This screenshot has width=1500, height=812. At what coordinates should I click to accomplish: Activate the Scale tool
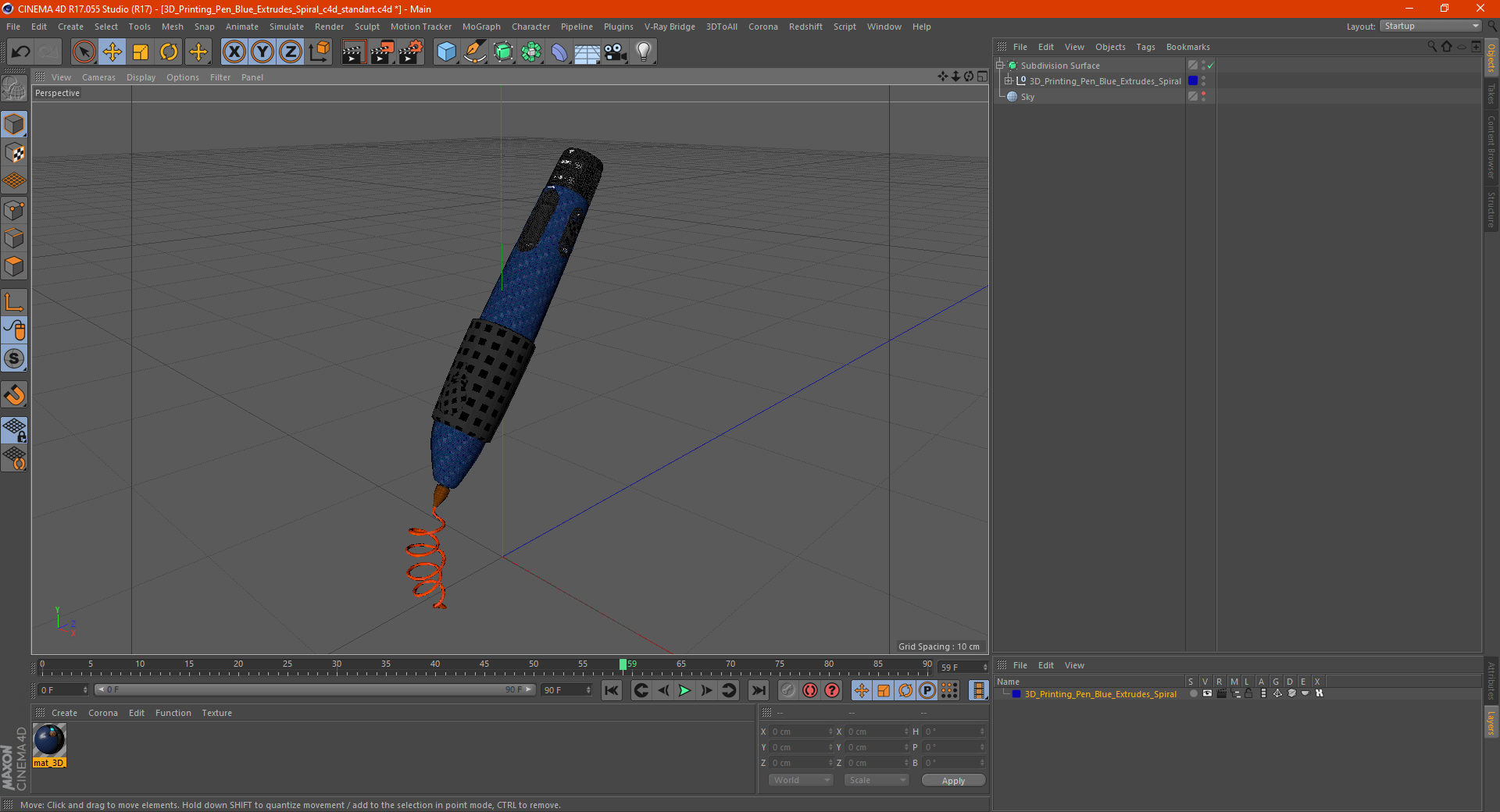(141, 52)
